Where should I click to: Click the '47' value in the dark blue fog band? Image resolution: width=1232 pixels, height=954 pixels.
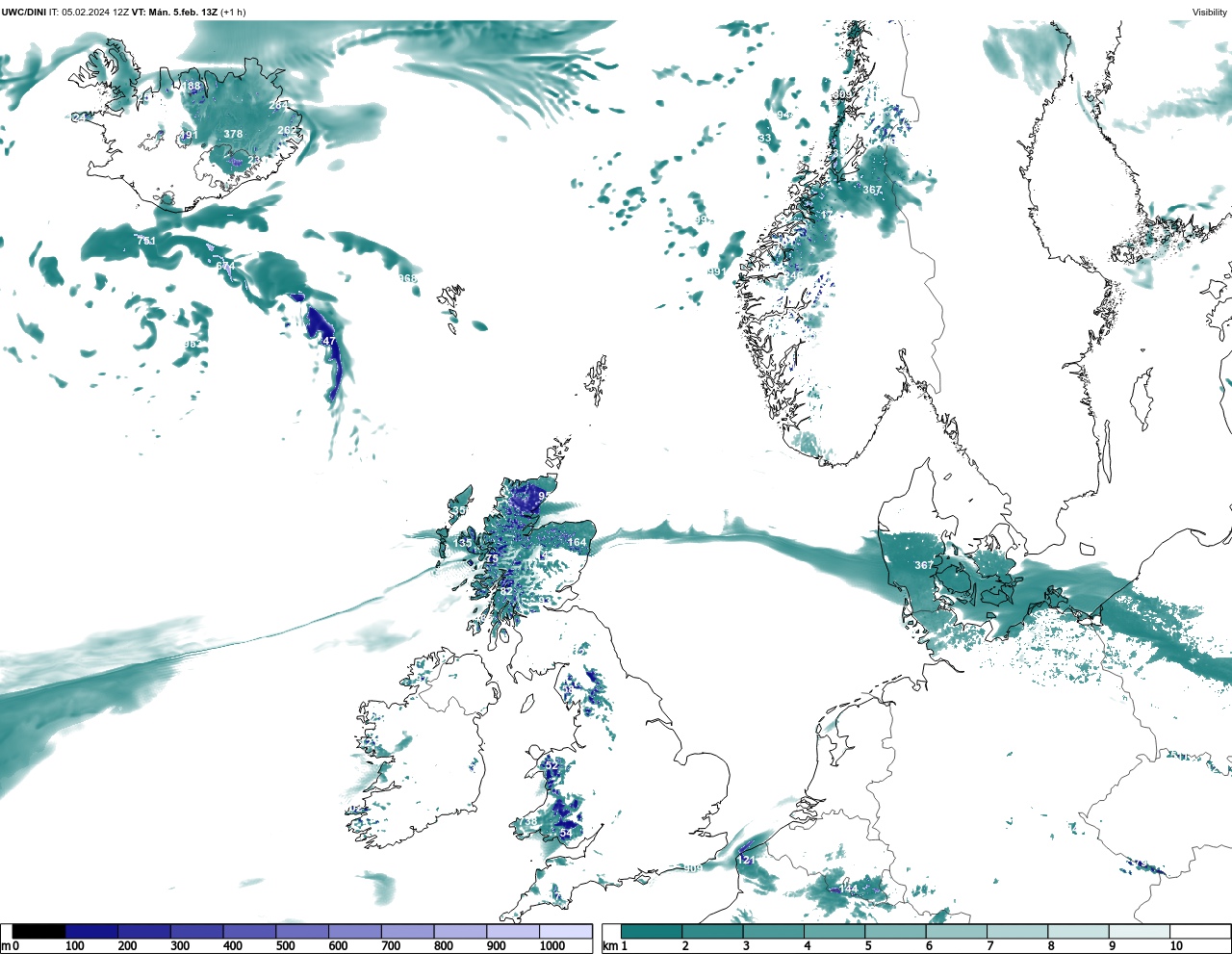[329, 342]
